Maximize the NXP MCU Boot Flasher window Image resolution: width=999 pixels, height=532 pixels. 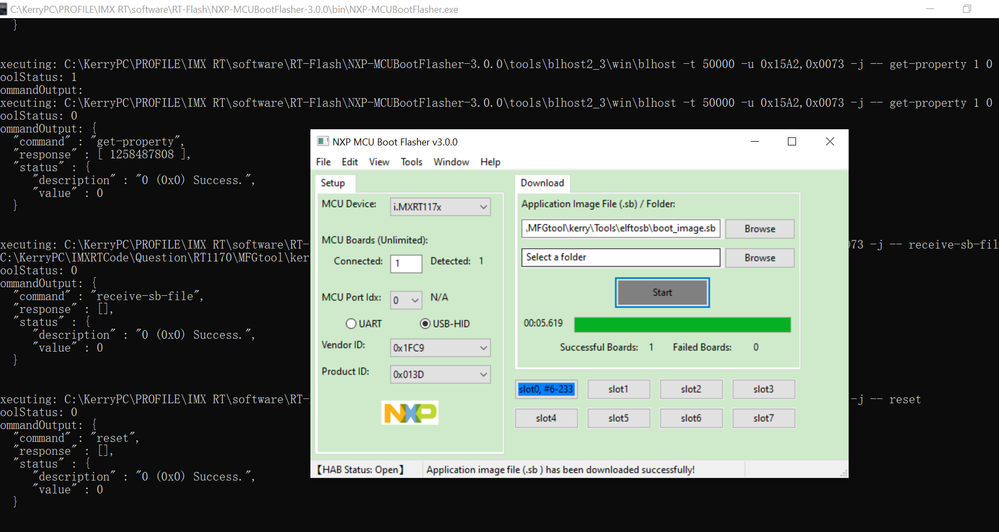coord(792,141)
